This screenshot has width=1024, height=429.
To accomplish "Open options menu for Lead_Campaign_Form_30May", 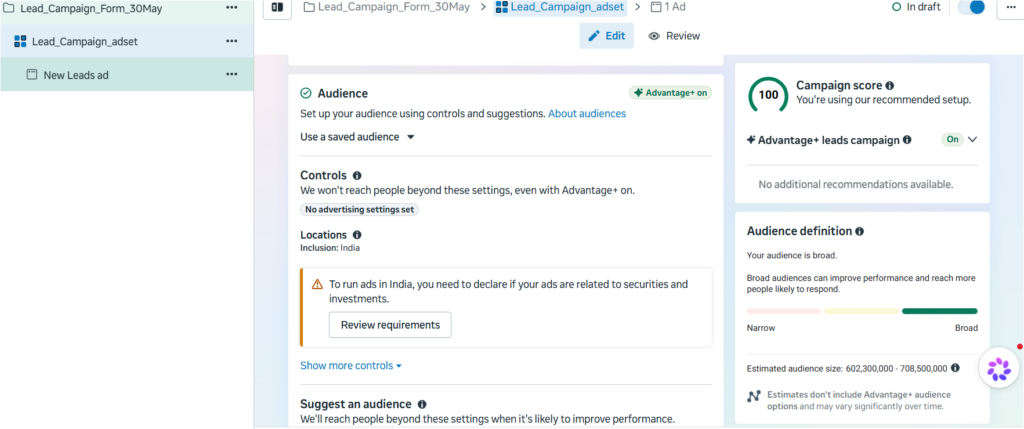I will (231, 7).
